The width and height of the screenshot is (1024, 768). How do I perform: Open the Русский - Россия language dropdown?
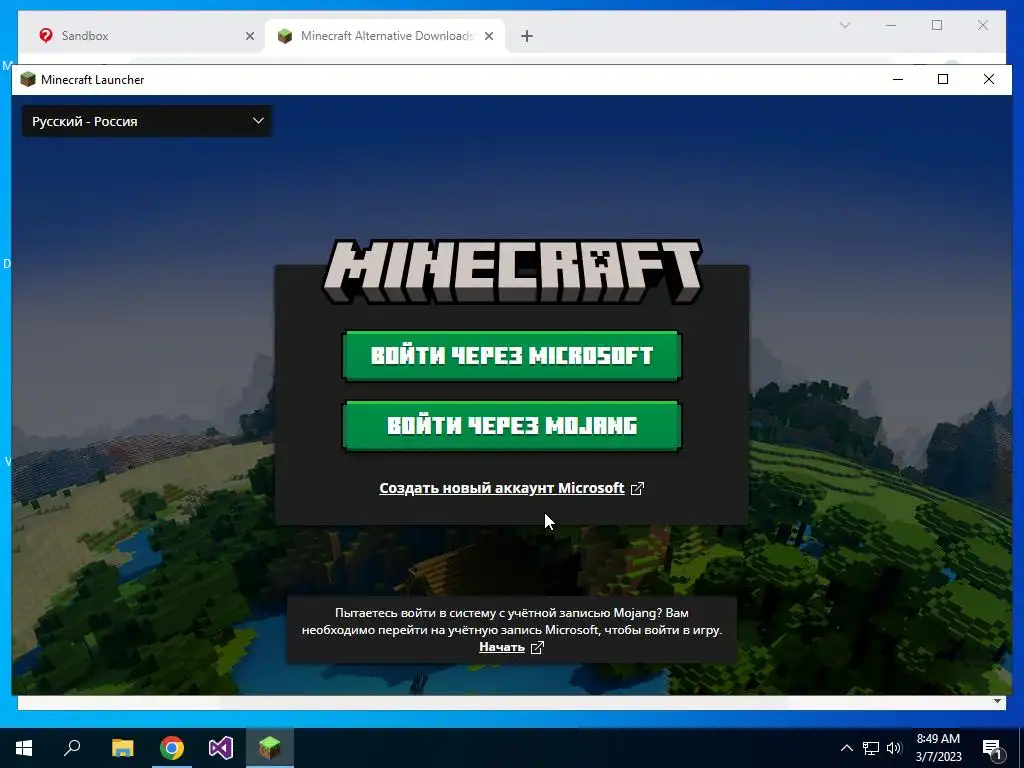point(147,121)
